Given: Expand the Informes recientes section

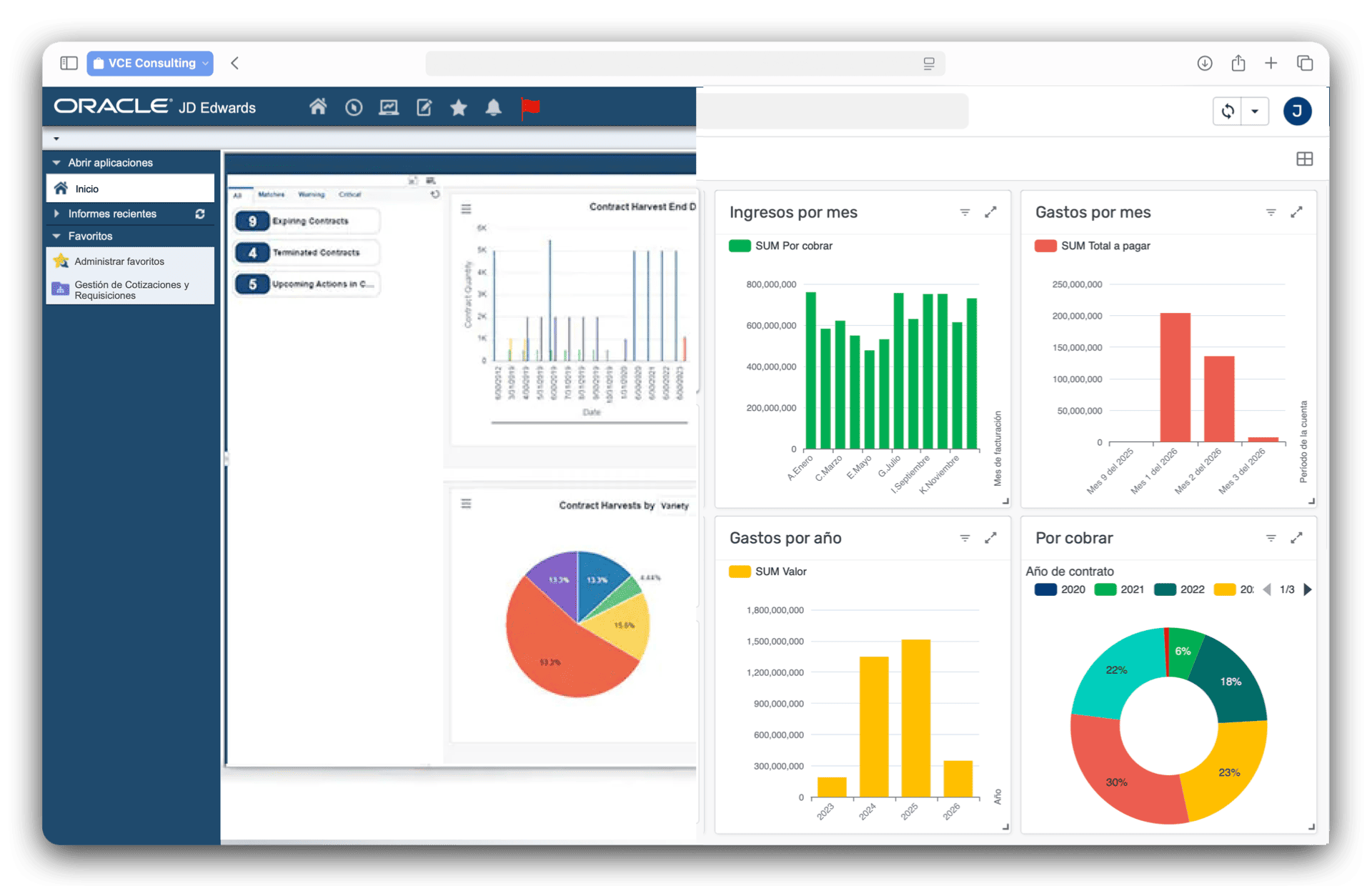Looking at the screenshot, I should [57, 214].
